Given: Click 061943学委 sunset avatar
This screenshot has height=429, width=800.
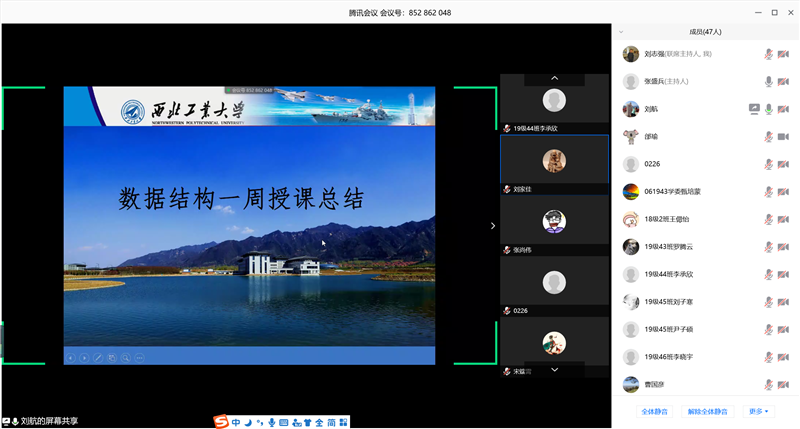Looking at the screenshot, I should pos(631,192).
